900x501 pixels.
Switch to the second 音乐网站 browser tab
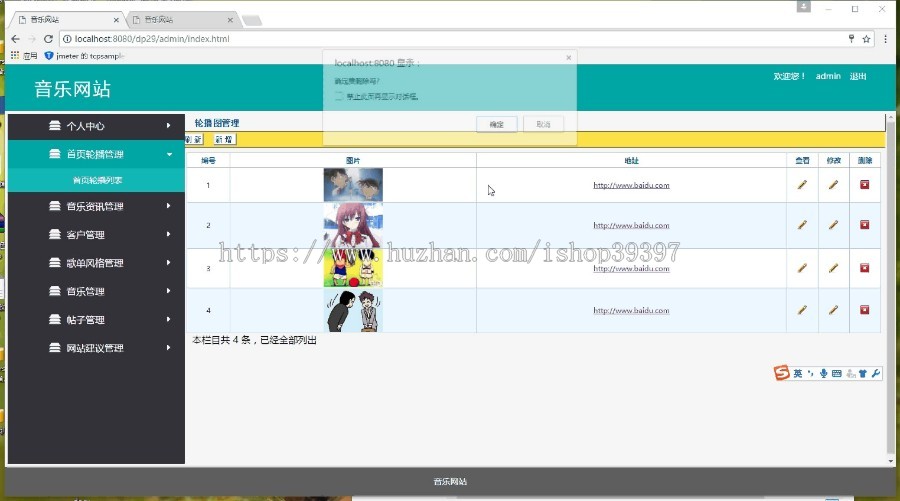[181, 20]
